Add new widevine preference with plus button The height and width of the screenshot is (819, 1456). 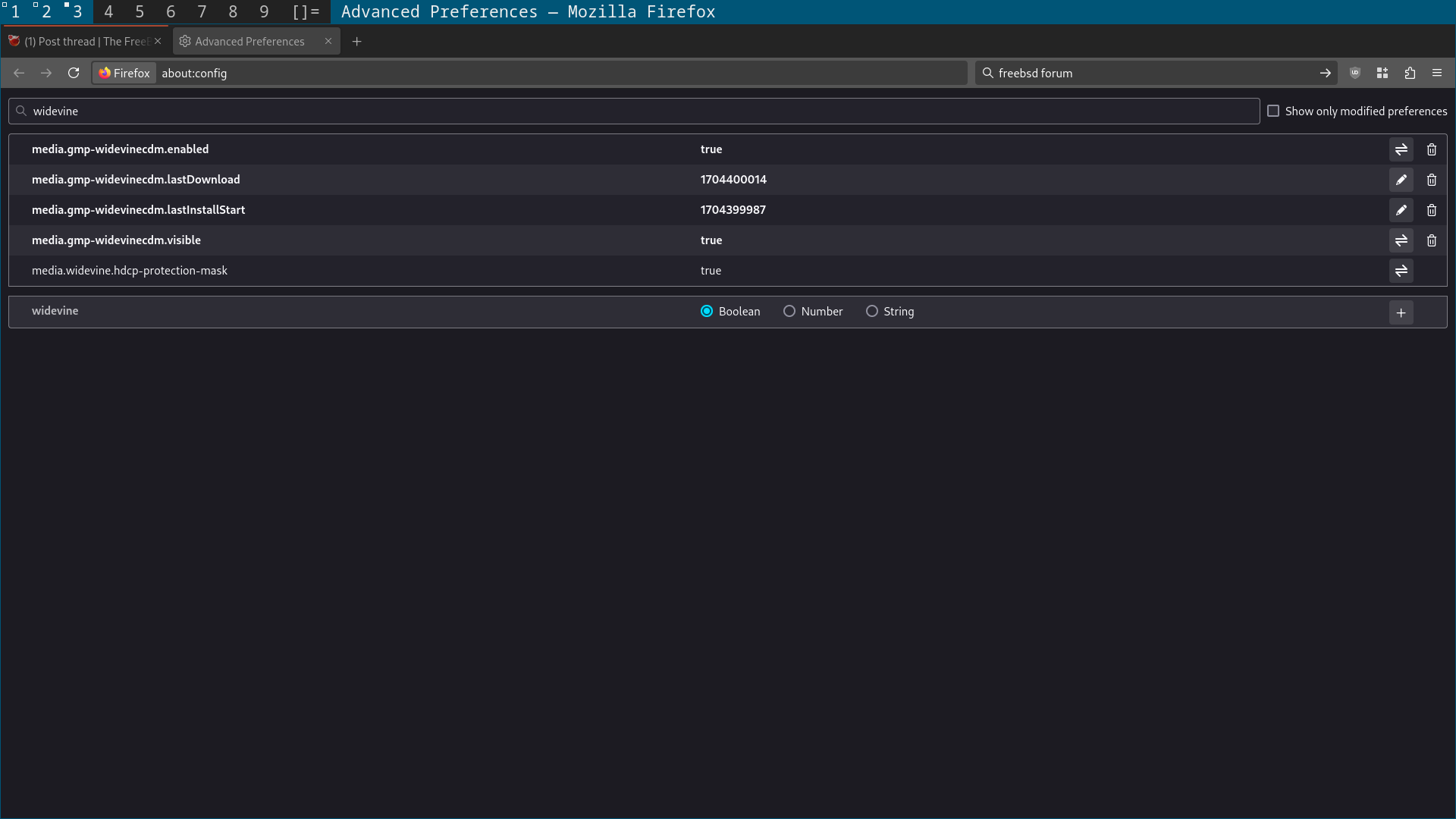click(1401, 312)
